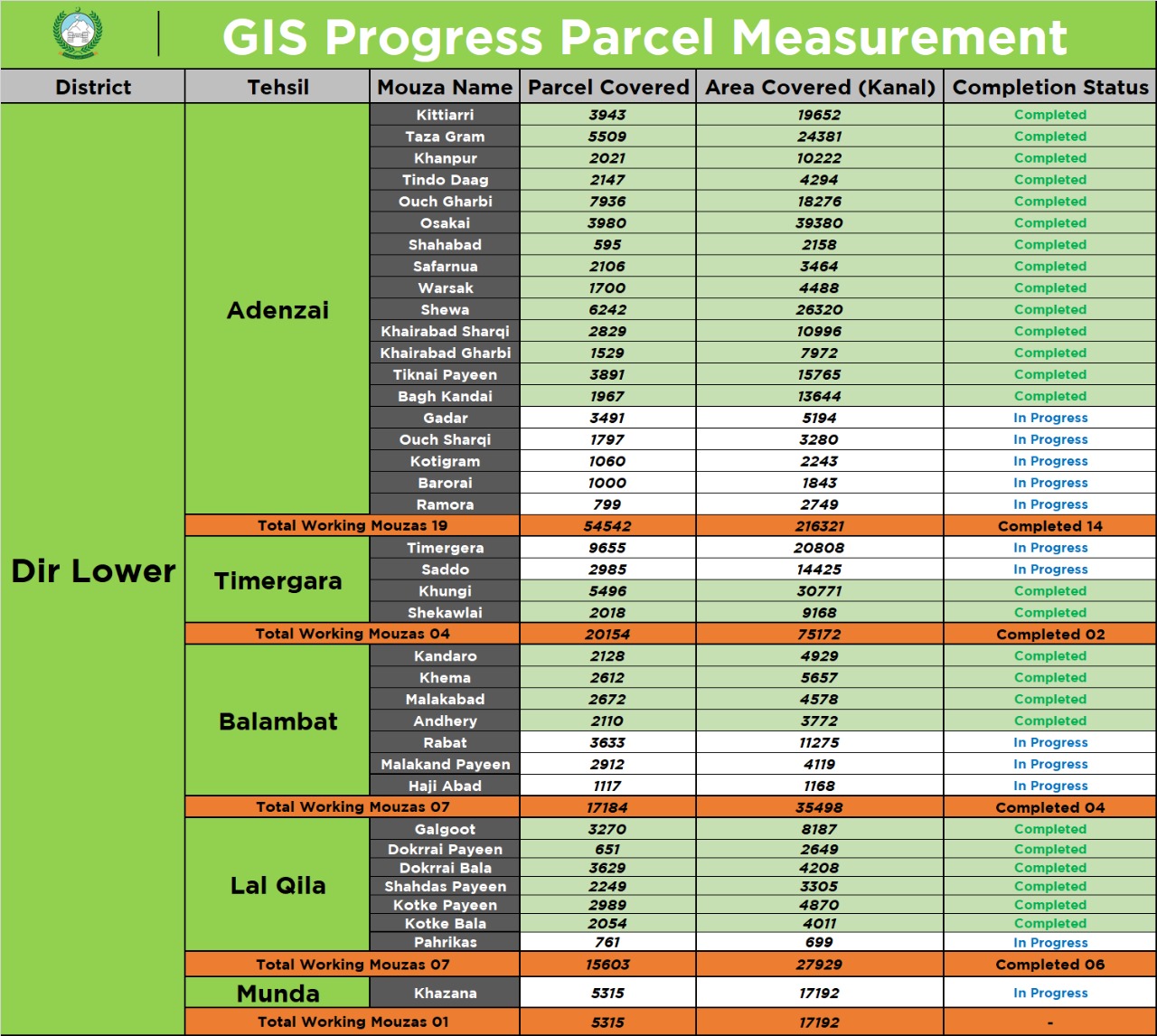Screen dimensions: 1157x1036
Task: Select the Adenzai tehsil cell
Action: [x=277, y=310]
